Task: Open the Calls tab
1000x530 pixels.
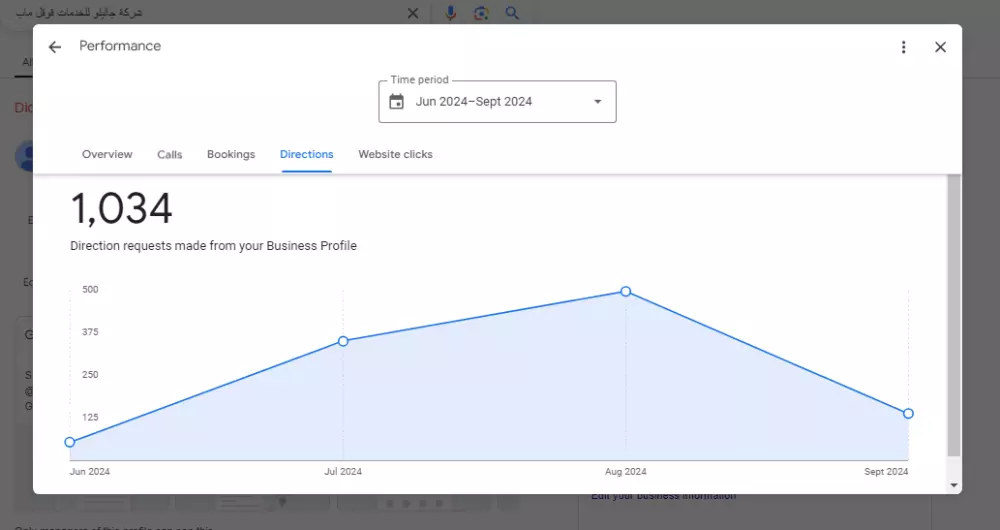Action: coord(170,154)
